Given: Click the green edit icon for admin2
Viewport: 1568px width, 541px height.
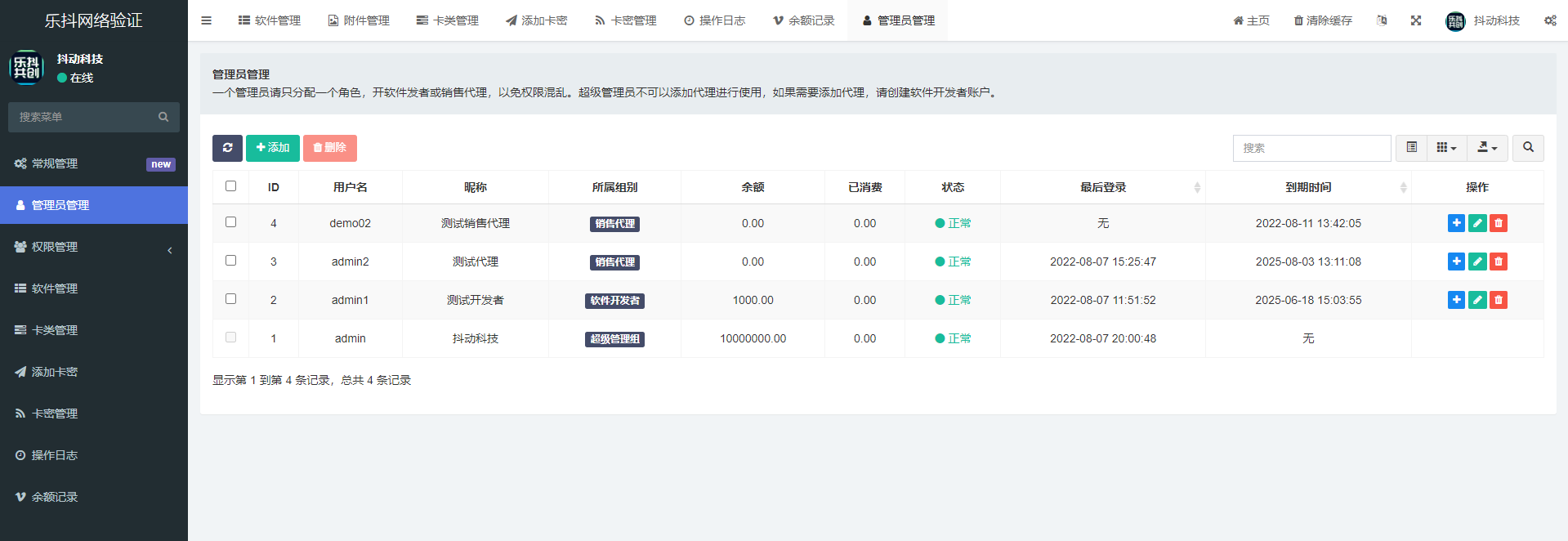Looking at the screenshot, I should coord(1476,262).
